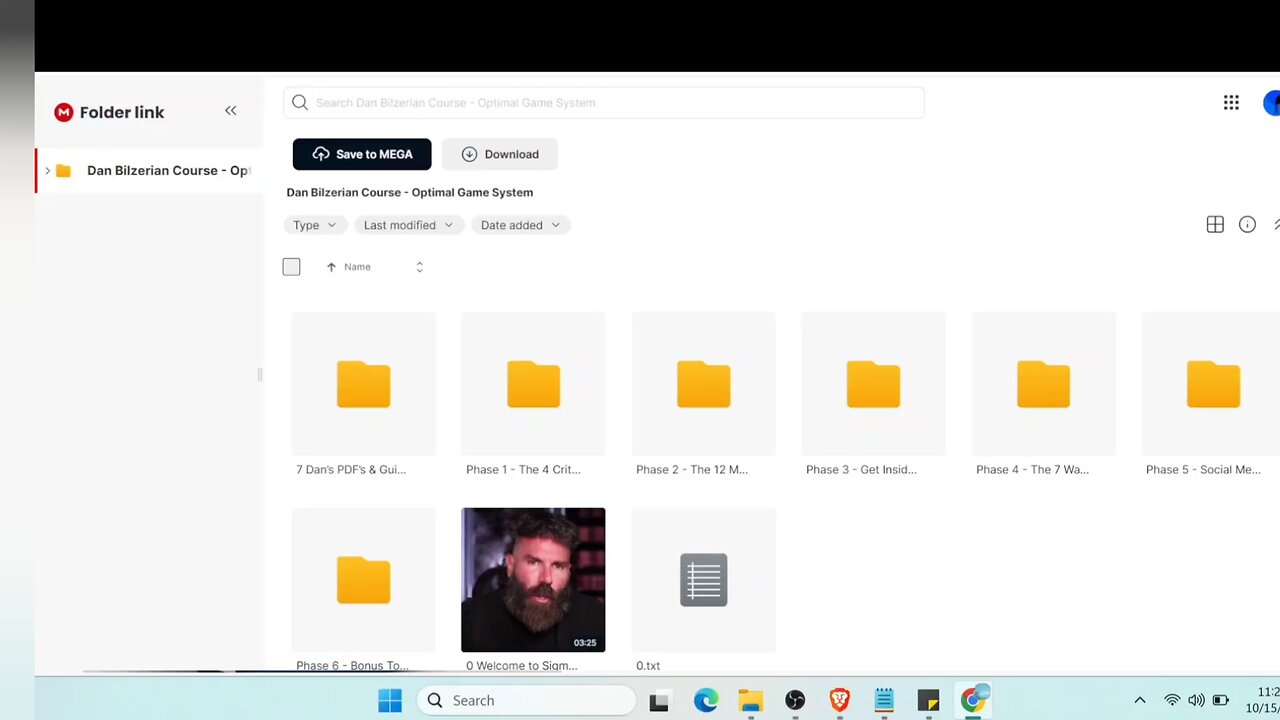The height and width of the screenshot is (720, 1280).
Task: Open the Date added filter dropdown
Action: pos(520,225)
